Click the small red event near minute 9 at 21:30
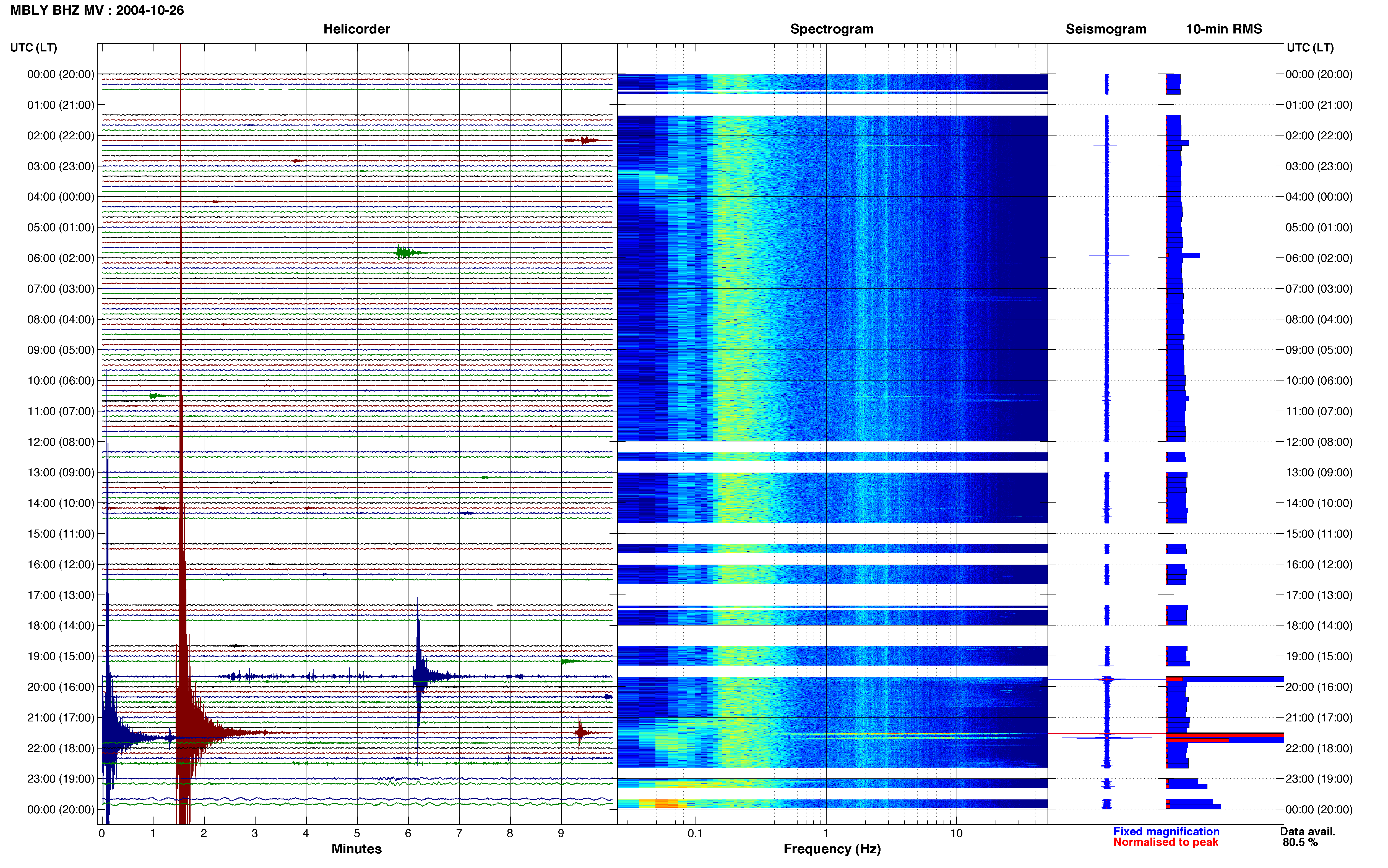 point(581,732)
